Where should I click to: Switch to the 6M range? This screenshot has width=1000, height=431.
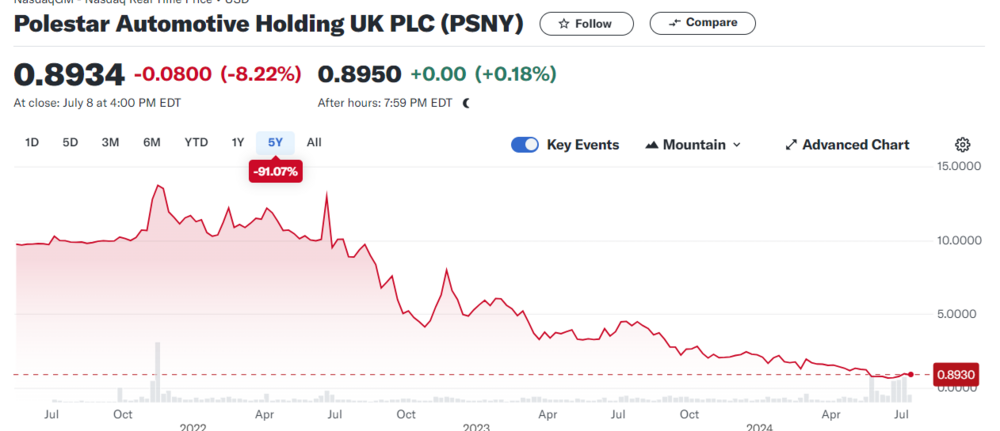click(152, 142)
